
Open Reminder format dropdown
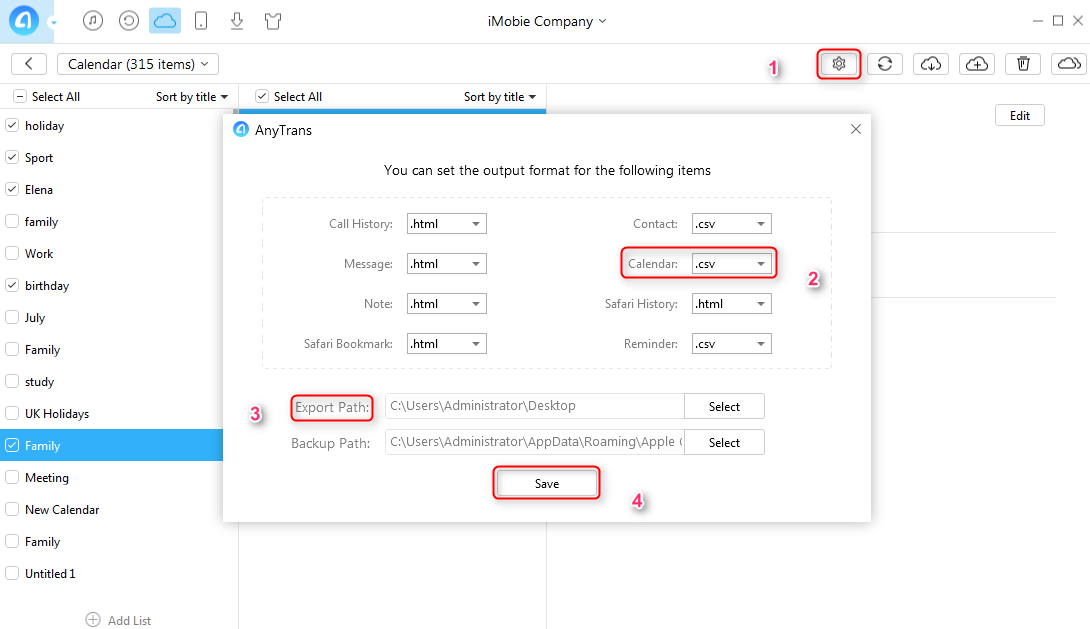click(731, 343)
